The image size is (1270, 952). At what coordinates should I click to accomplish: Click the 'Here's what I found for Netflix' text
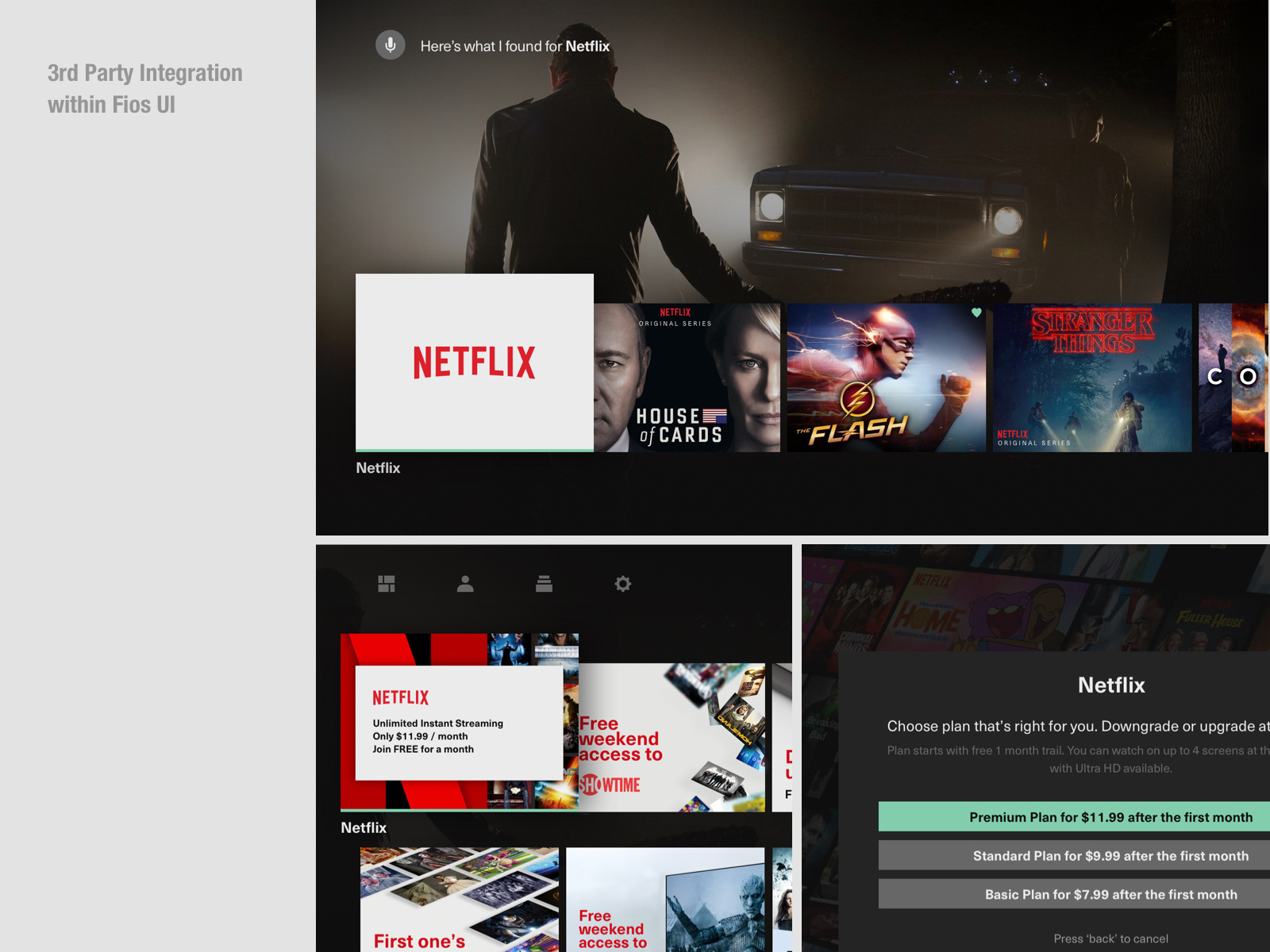pos(515,46)
